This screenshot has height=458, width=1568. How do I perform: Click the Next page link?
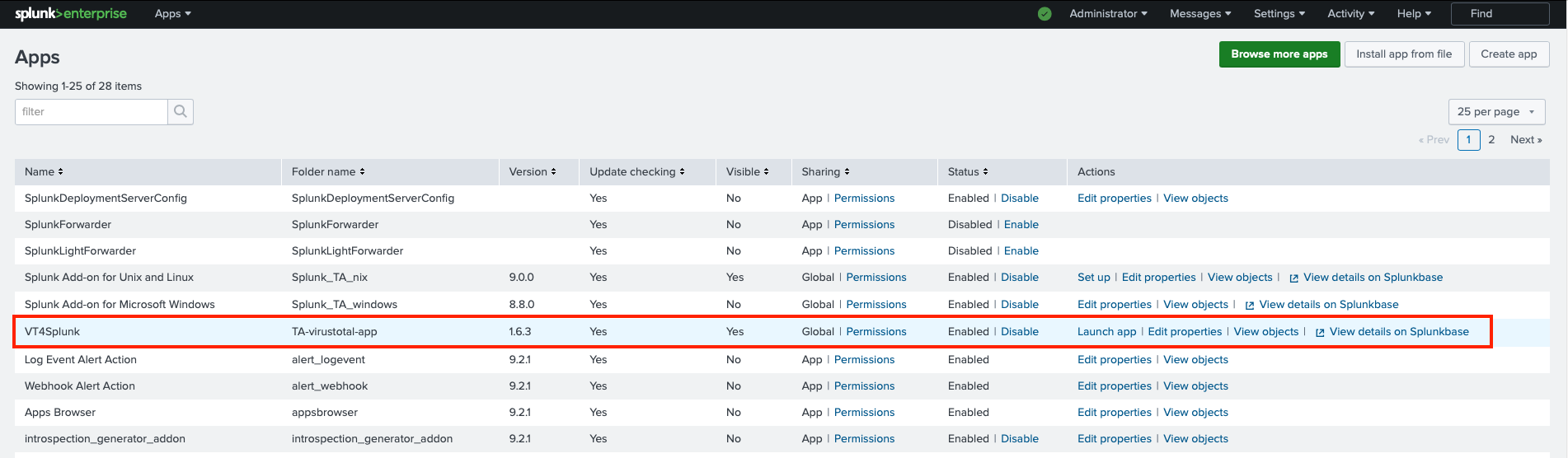click(1526, 140)
